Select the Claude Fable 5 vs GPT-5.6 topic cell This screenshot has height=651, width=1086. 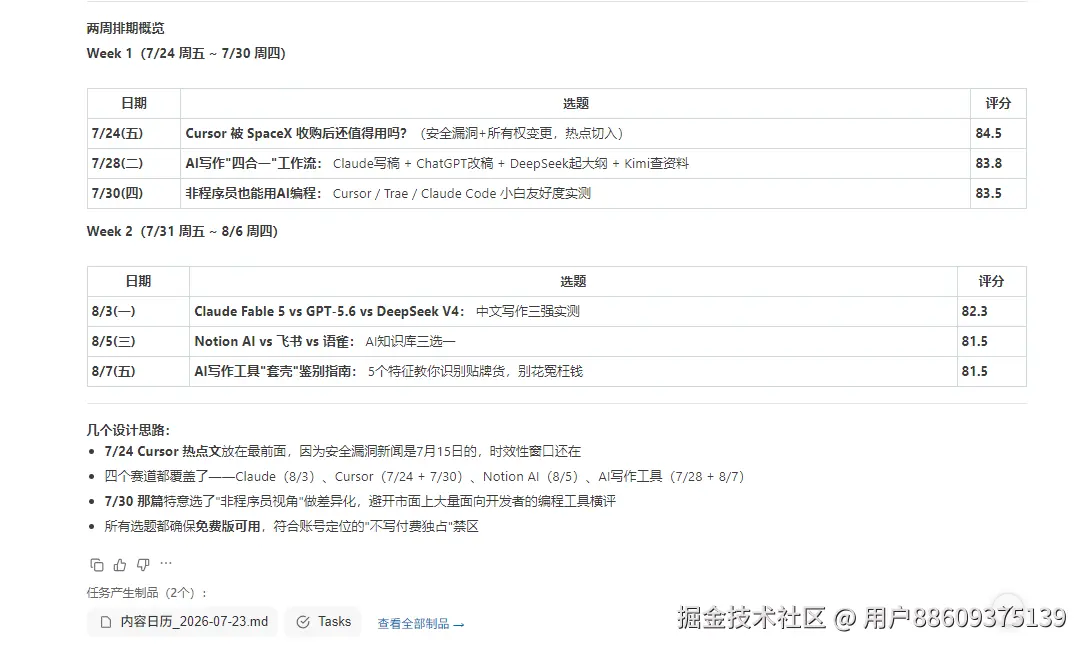573,311
